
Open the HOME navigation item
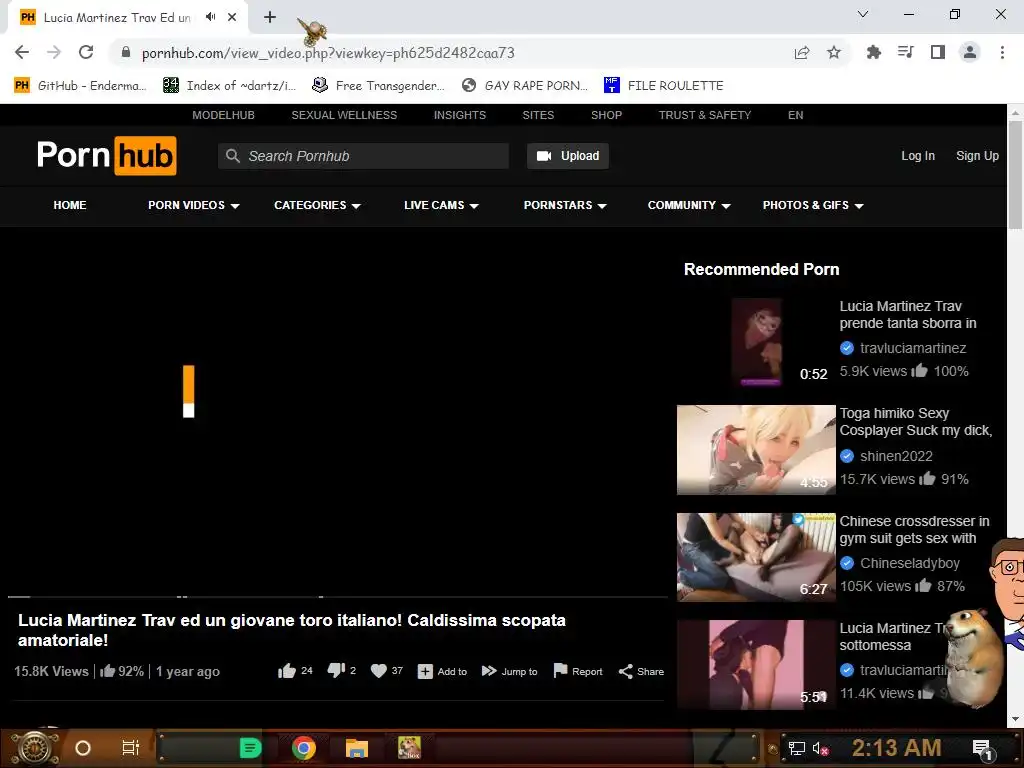70,205
